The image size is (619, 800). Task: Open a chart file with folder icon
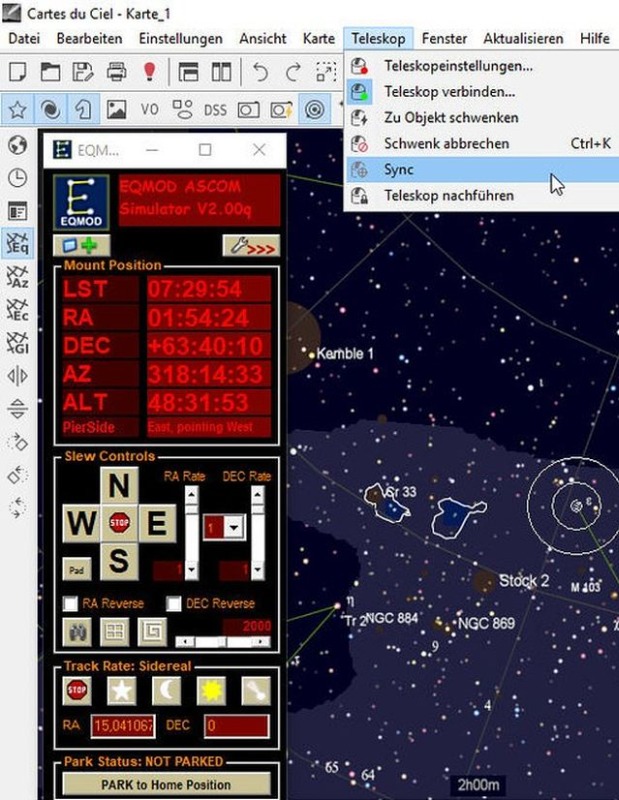(50, 72)
